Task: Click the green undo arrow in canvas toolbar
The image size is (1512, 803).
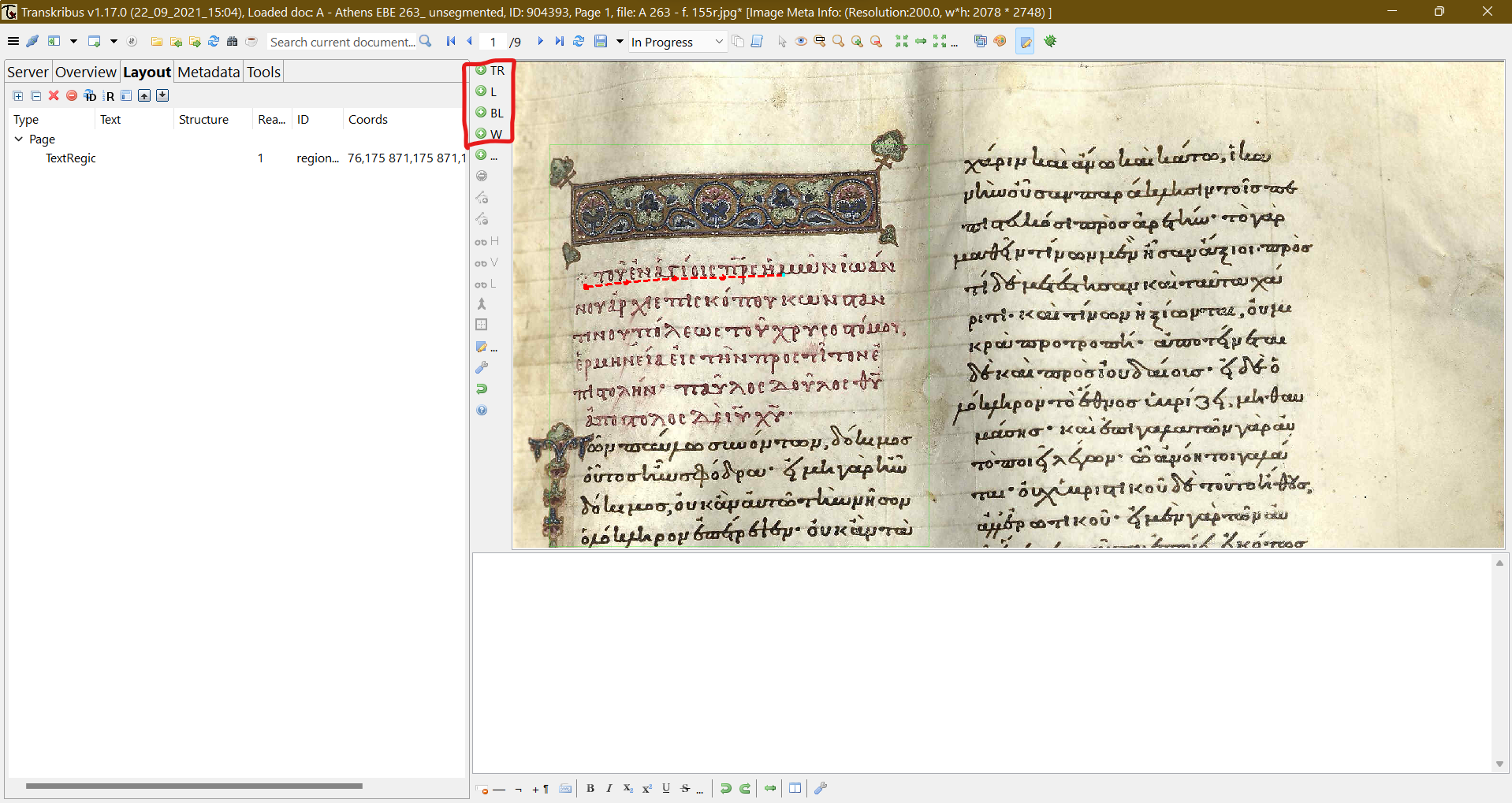Action: [x=482, y=389]
